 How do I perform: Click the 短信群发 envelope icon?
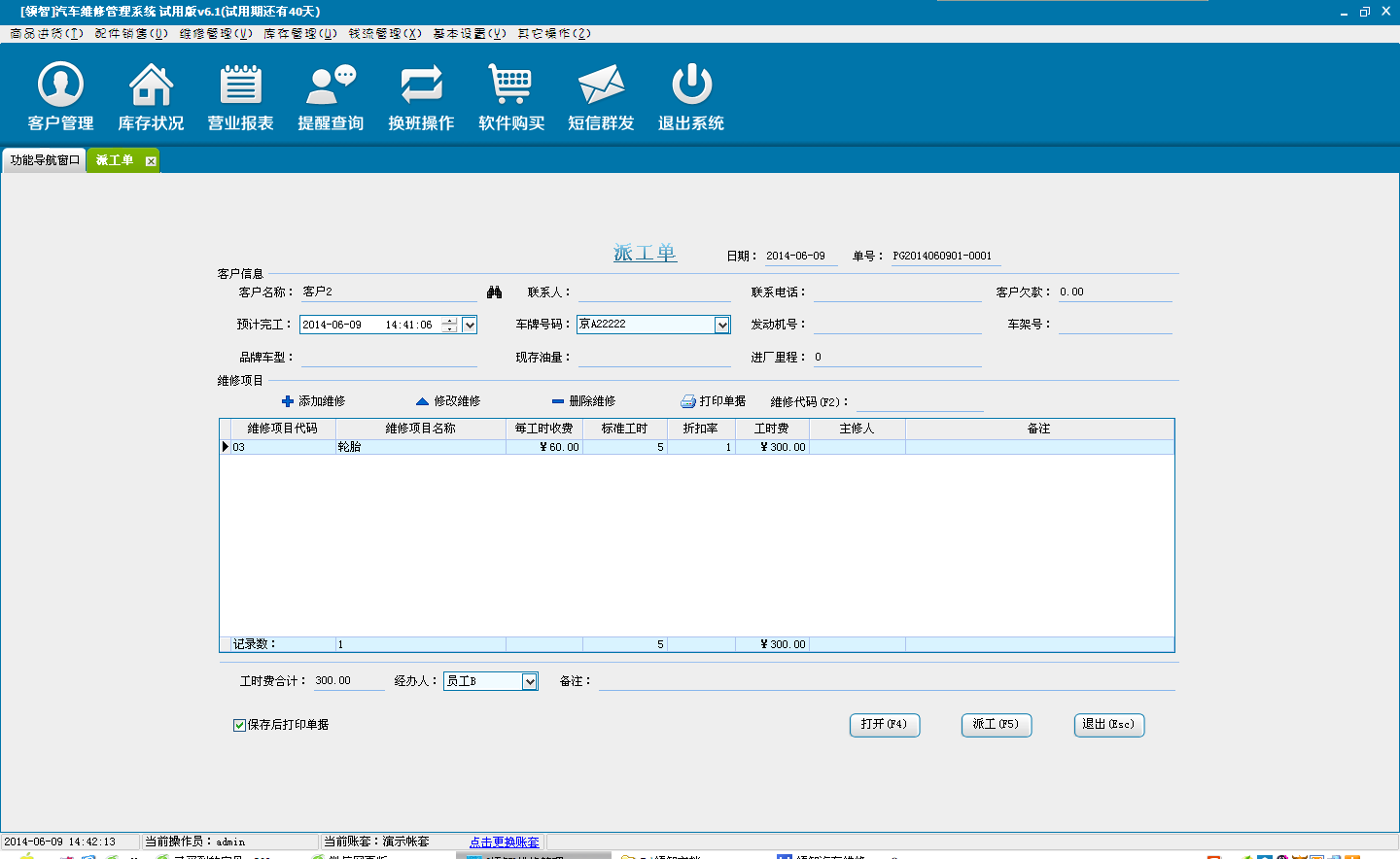601,86
